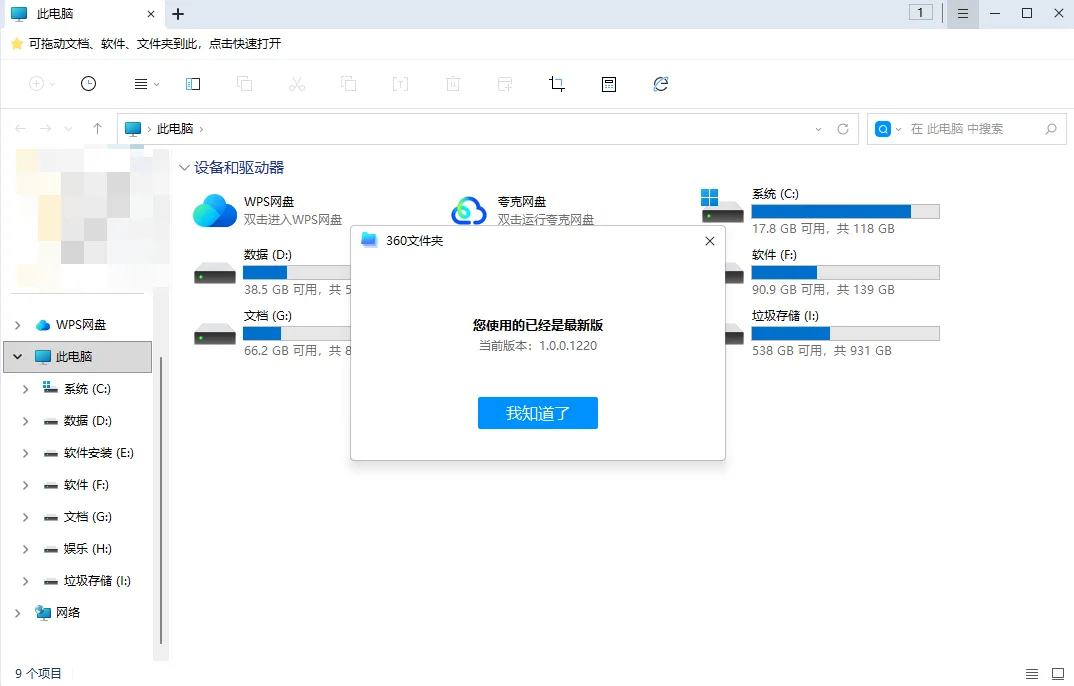Toggle the preview pane layout icon
Viewport: 1074px width, 686px height.
pyautogui.click(x=193, y=84)
